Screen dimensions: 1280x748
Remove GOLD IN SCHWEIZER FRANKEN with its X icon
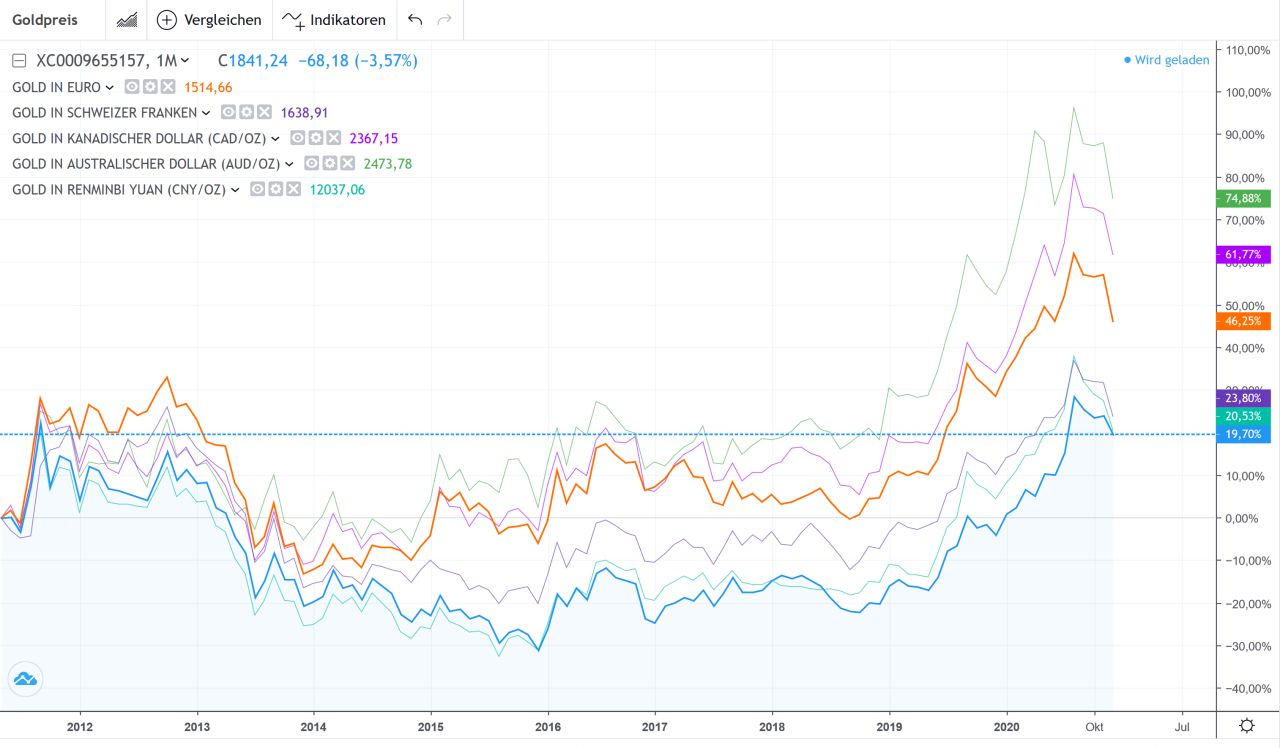[263, 113]
